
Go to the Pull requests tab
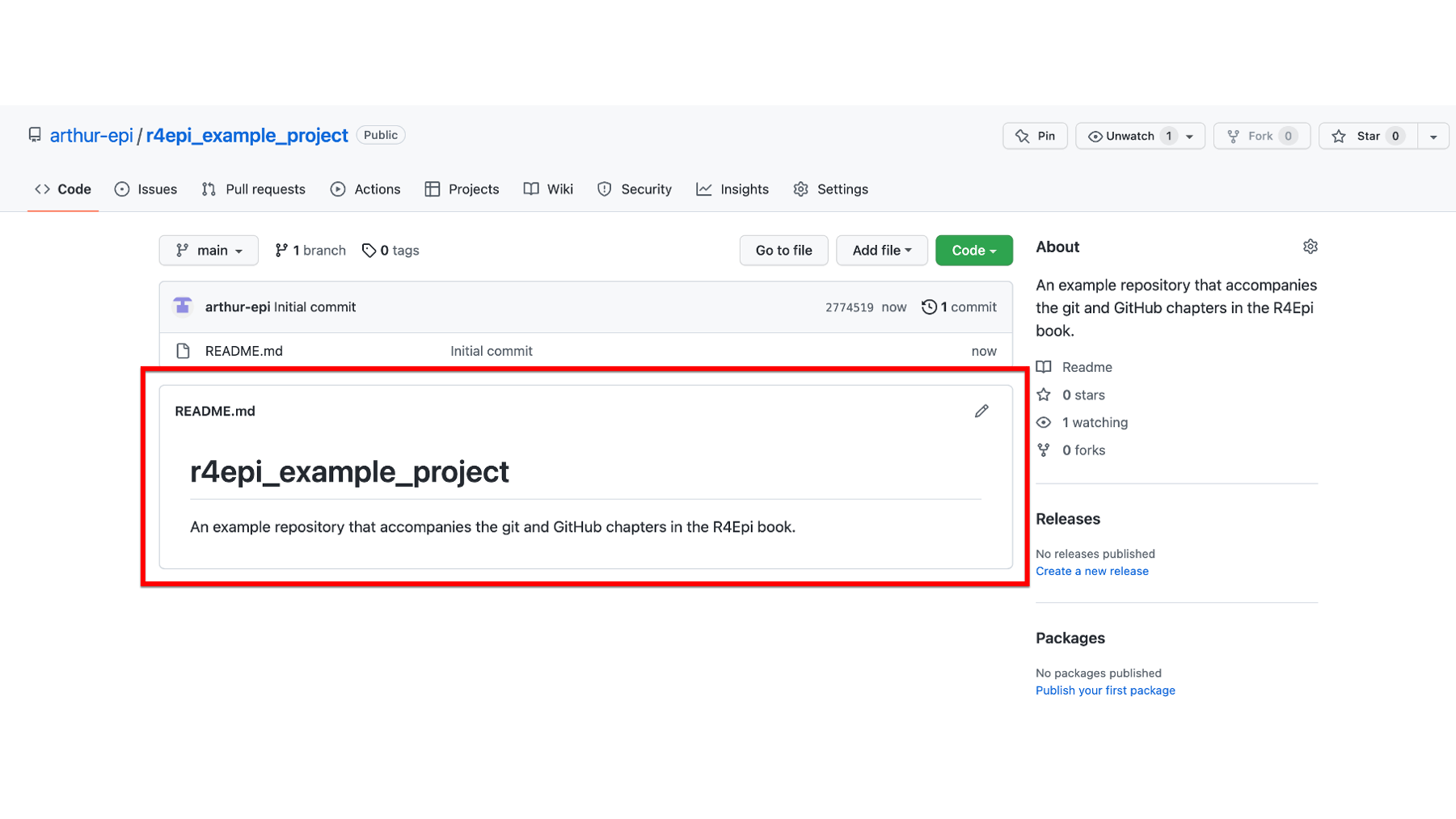tap(254, 189)
